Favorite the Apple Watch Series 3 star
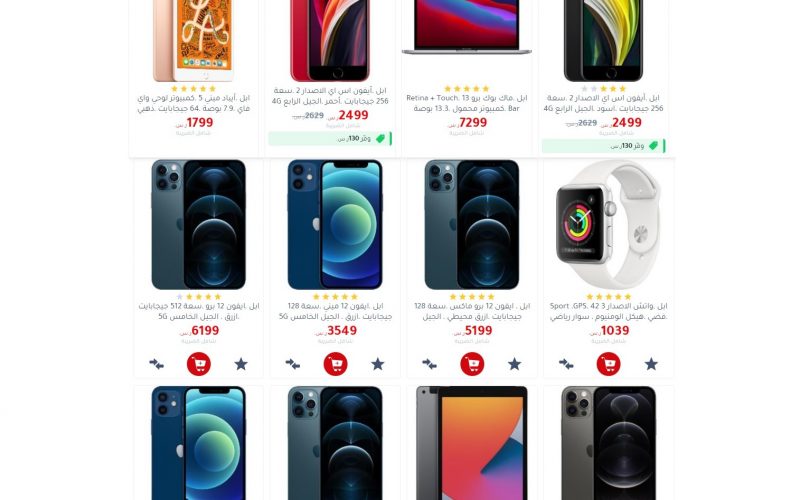 (651, 364)
